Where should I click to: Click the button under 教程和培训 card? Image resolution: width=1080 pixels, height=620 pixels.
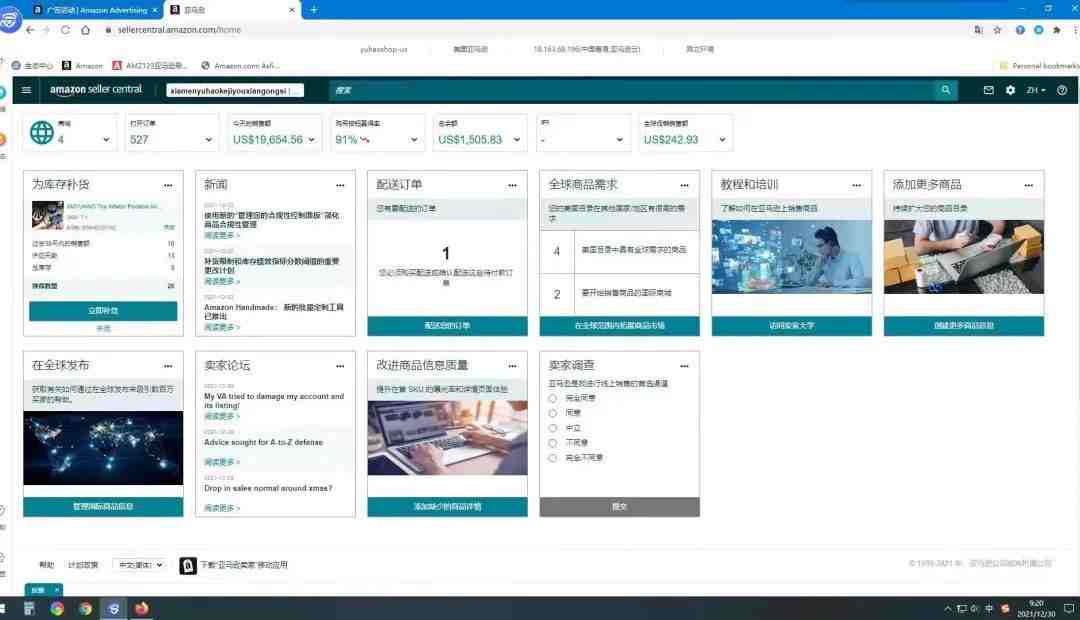point(791,326)
